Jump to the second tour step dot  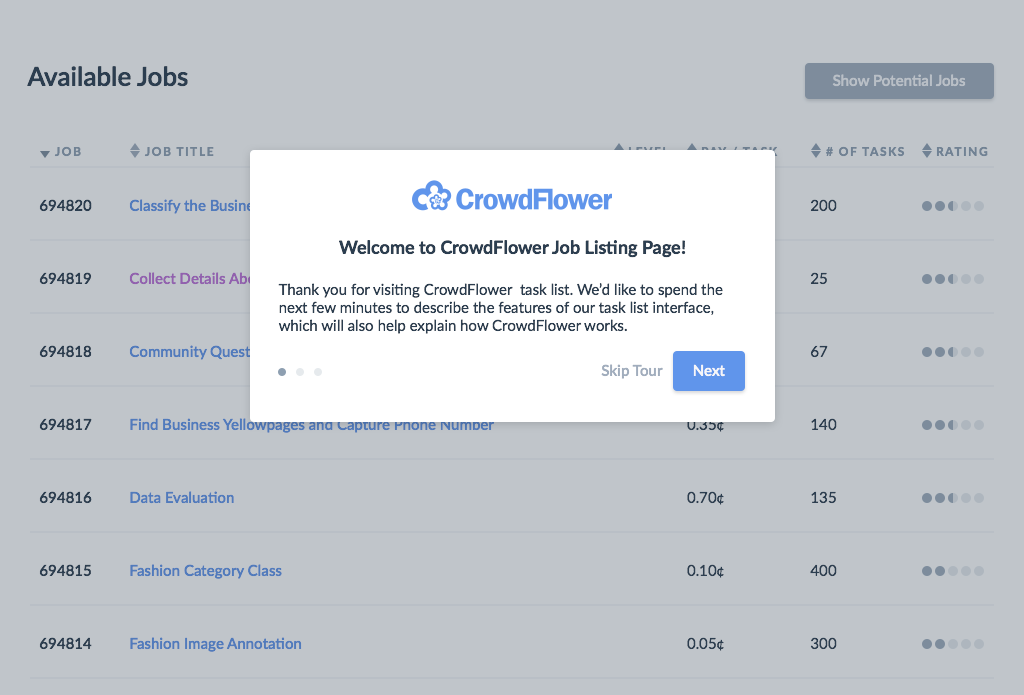300,372
